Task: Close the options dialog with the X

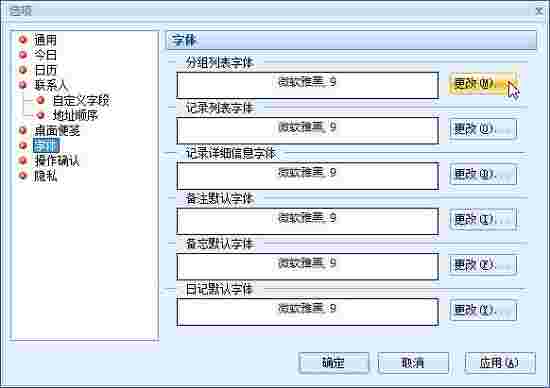Action: [x=539, y=11]
